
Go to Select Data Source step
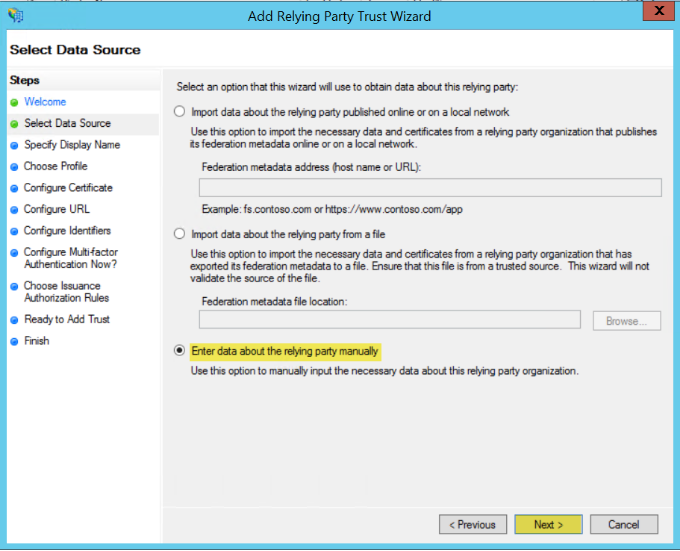67,124
